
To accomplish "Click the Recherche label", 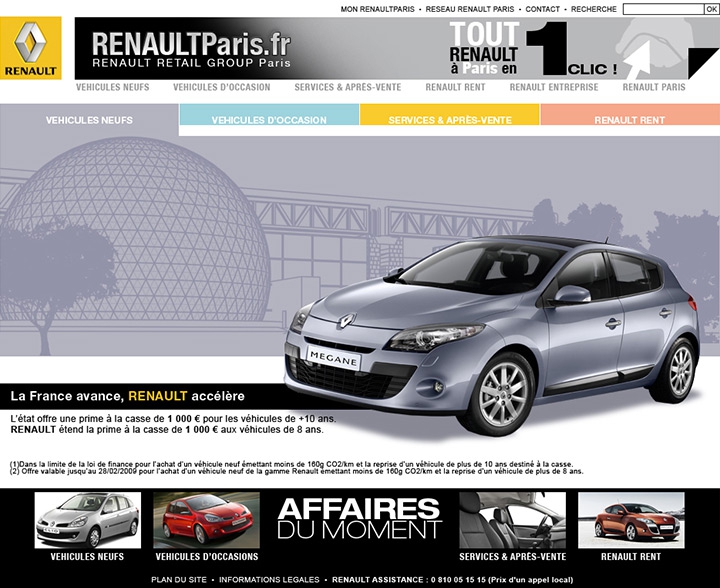I will [594, 9].
